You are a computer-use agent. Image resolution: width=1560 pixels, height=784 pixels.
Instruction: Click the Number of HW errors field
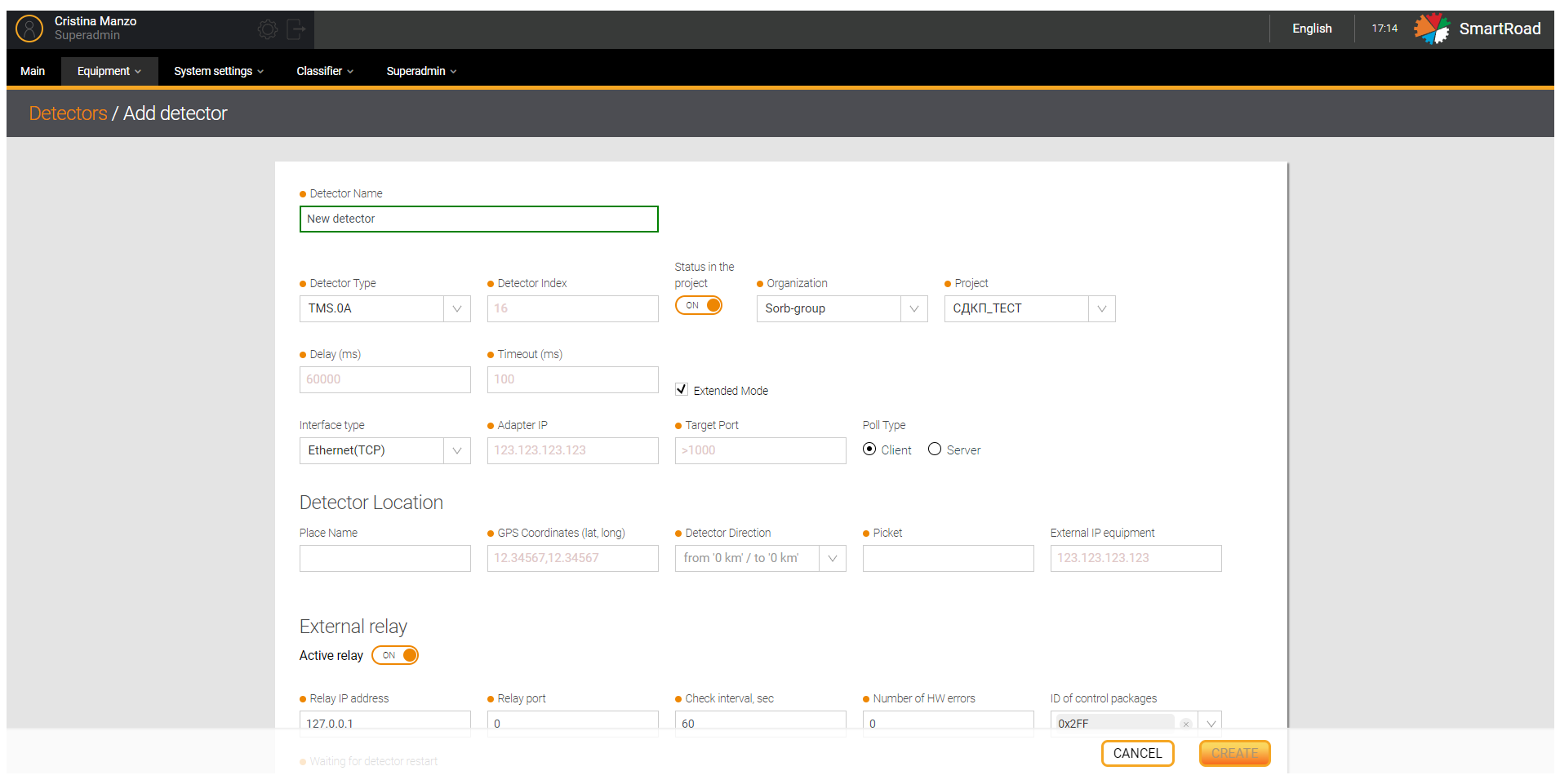[949, 724]
